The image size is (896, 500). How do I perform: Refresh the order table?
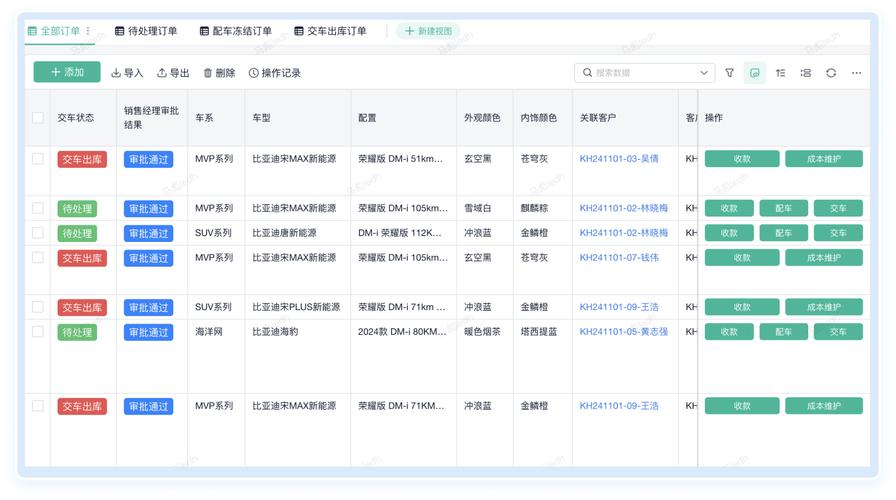pos(831,73)
